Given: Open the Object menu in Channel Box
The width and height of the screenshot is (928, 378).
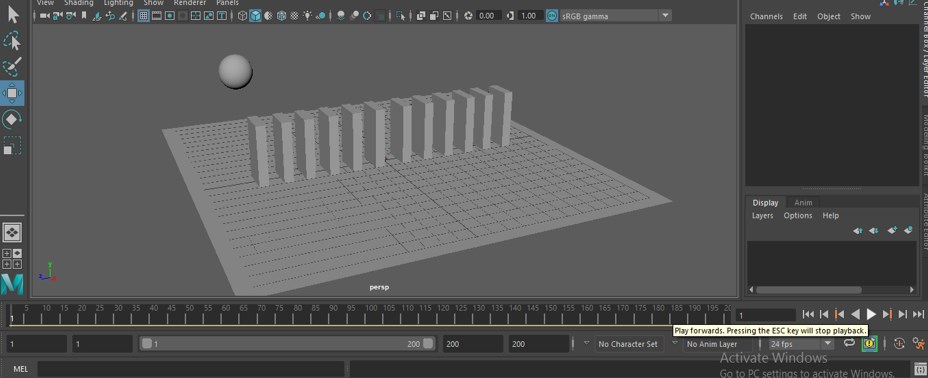Looking at the screenshot, I should pyautogui.click(x=829, y=17).
